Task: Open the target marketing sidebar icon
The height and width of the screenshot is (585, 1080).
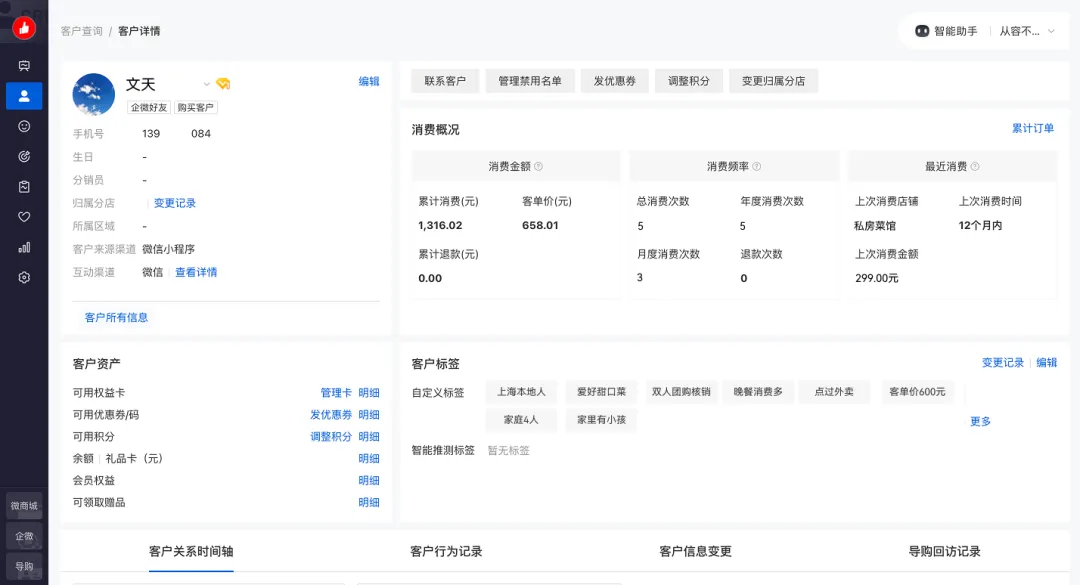Action: 24,156
